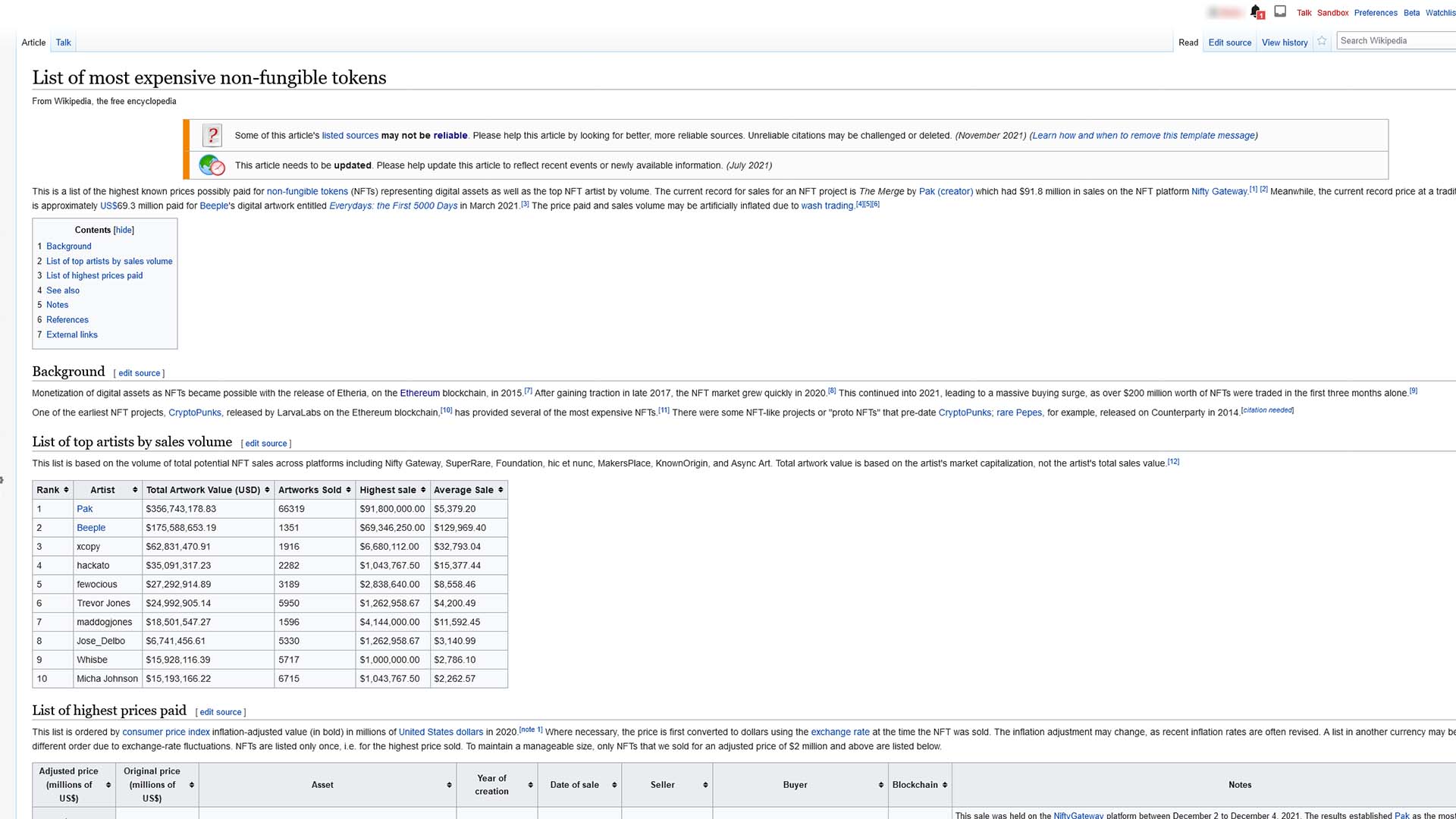The image size is (1456, 819).
Task: Open Preferences in the user menu
Action: click(x=1375, y=13)
